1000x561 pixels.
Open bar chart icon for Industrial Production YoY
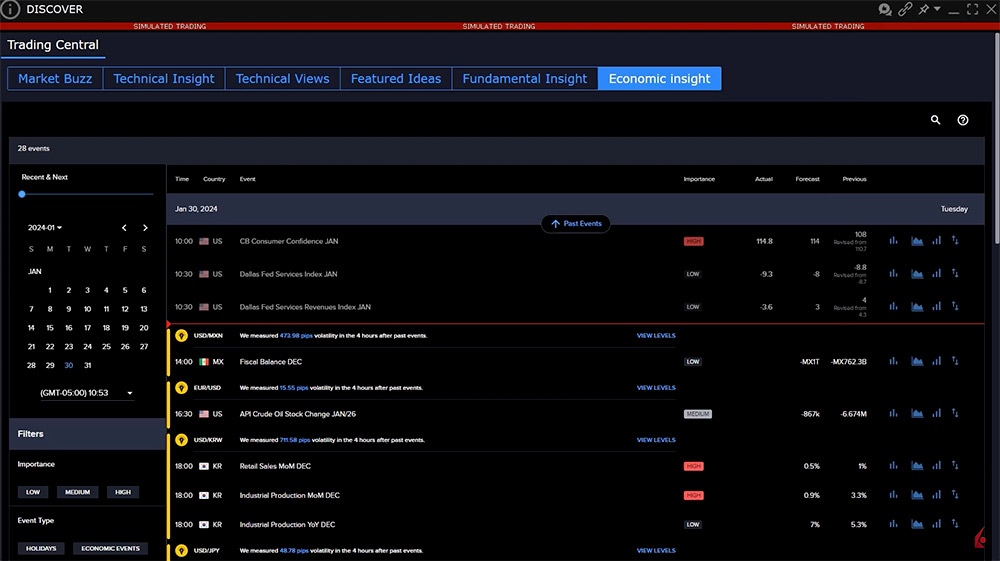tap(893, 524)
